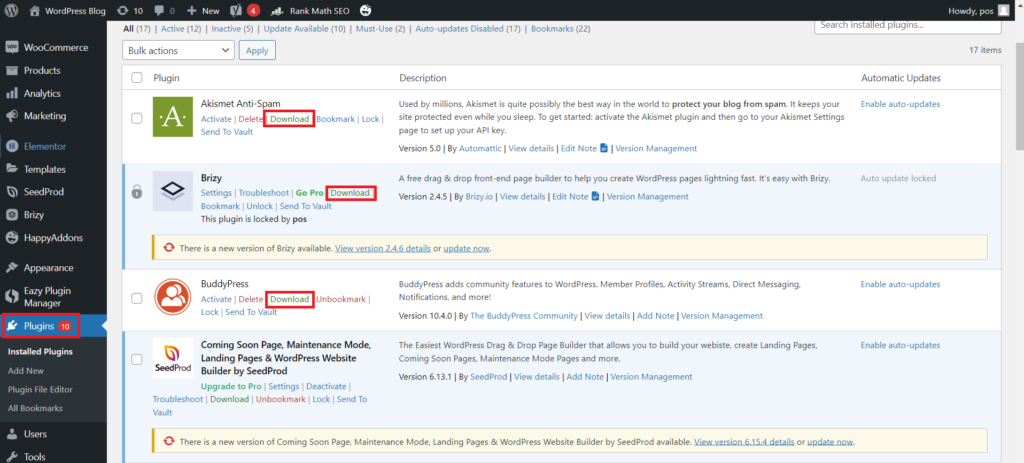
Task: Filter by Update Available (10)
Action: point(304,29)
